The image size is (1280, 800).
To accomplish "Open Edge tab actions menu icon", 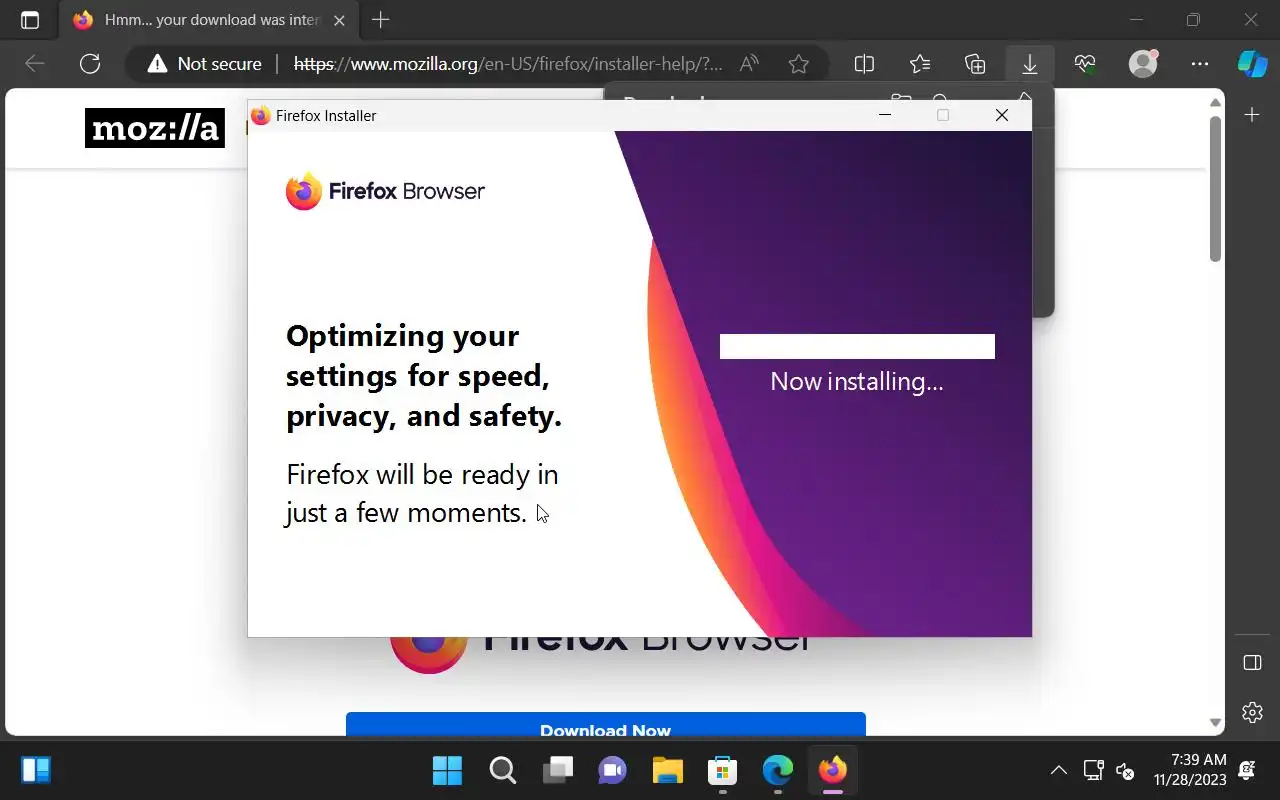I will click(x=30, y=20).
